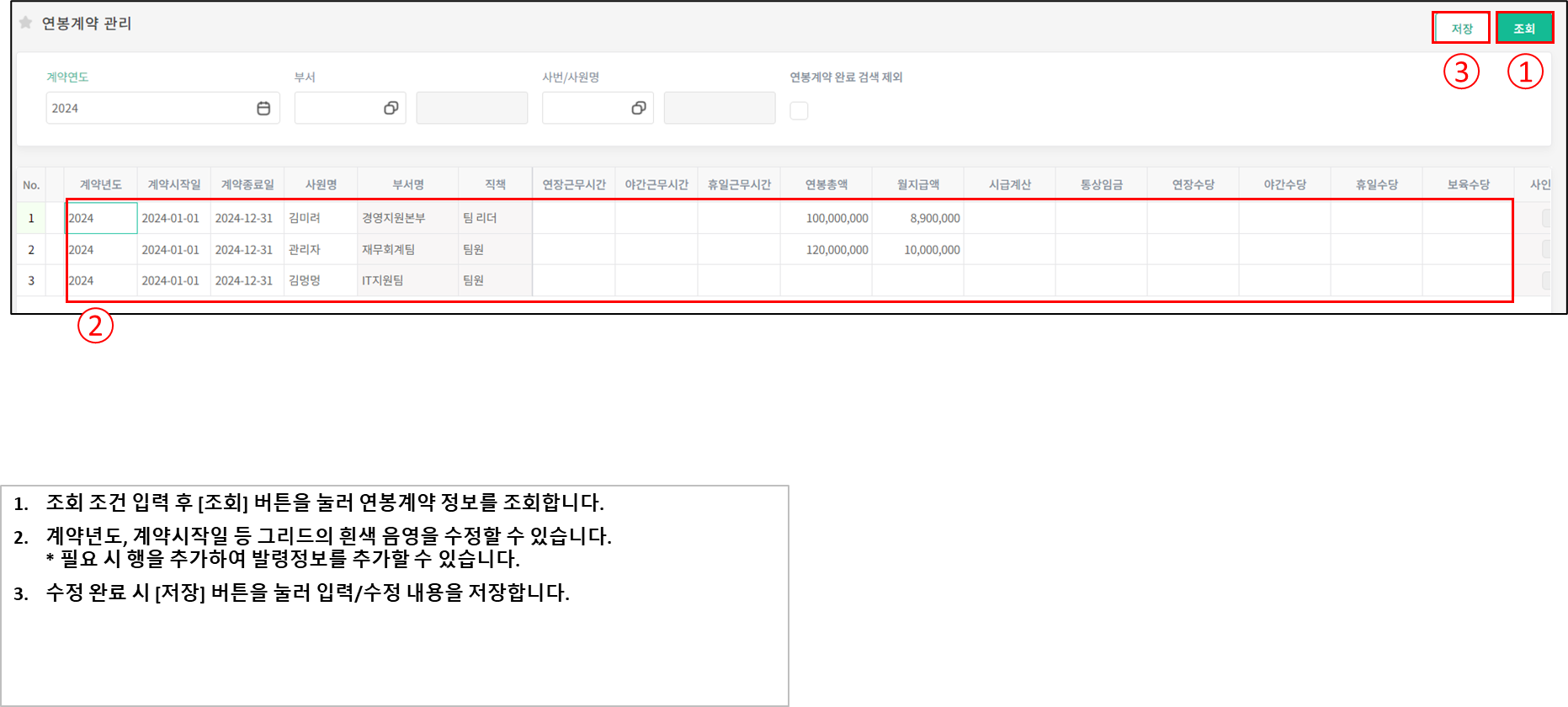Select the 김미려 employee name cell

321,218
